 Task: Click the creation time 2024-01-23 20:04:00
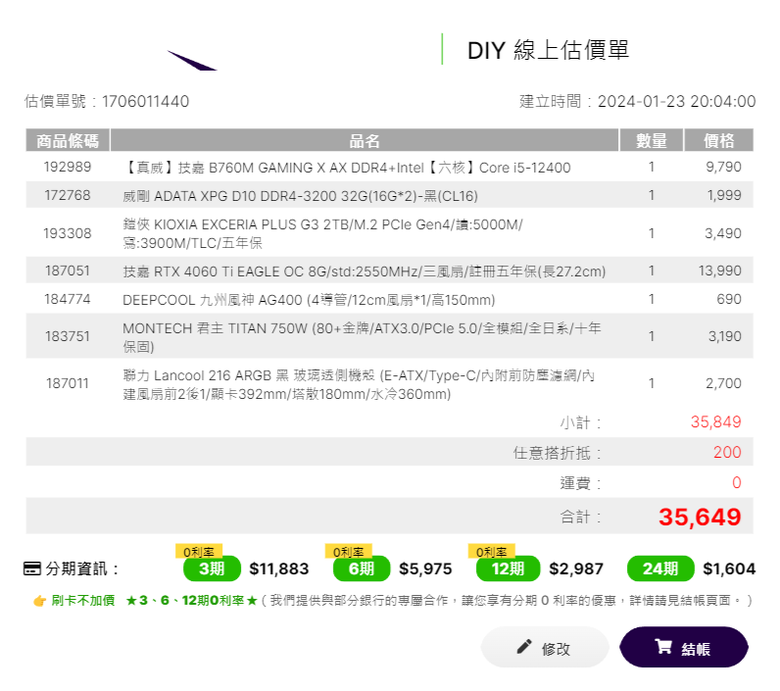pos(677,101)
